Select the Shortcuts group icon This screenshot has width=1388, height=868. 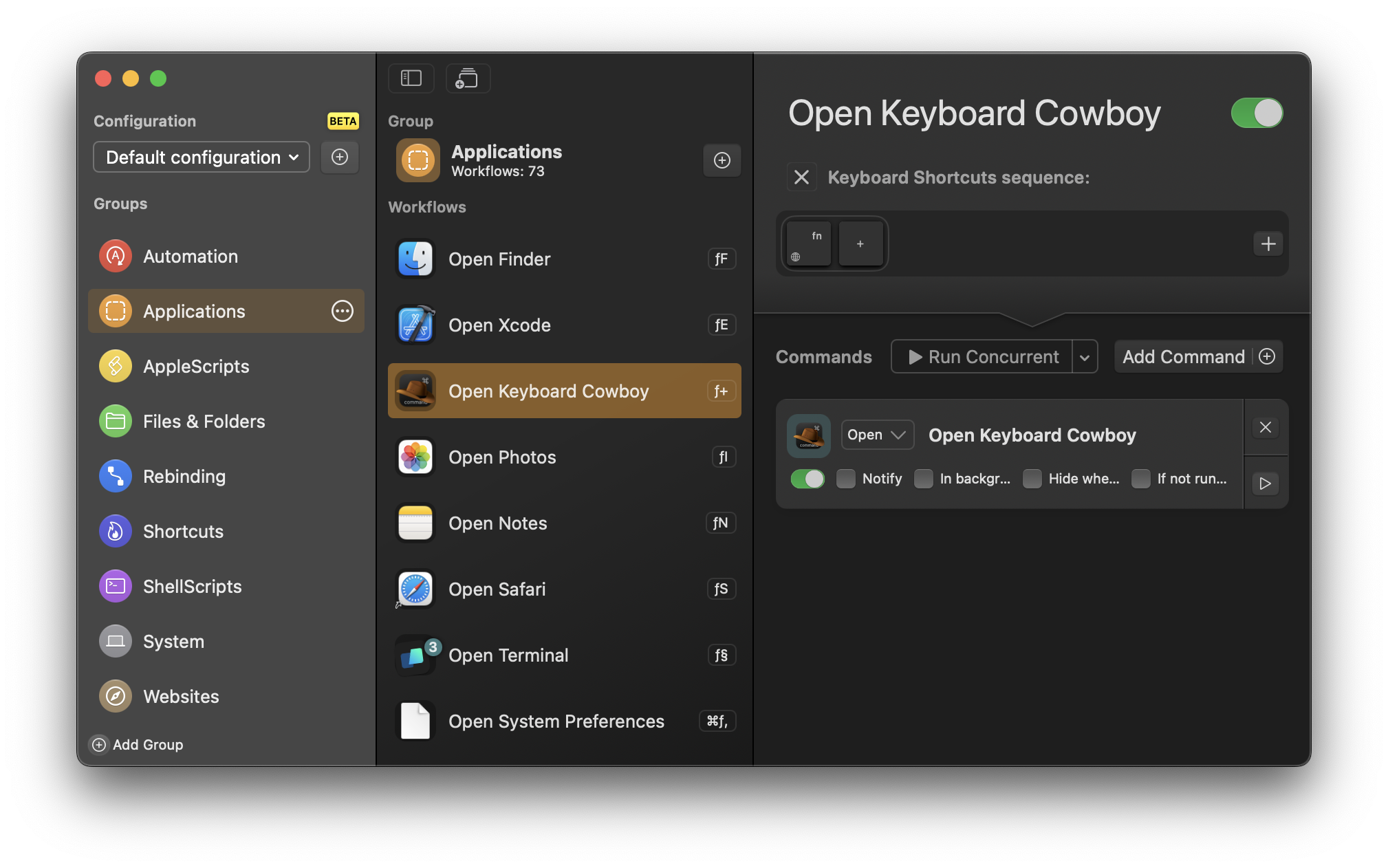116,531
